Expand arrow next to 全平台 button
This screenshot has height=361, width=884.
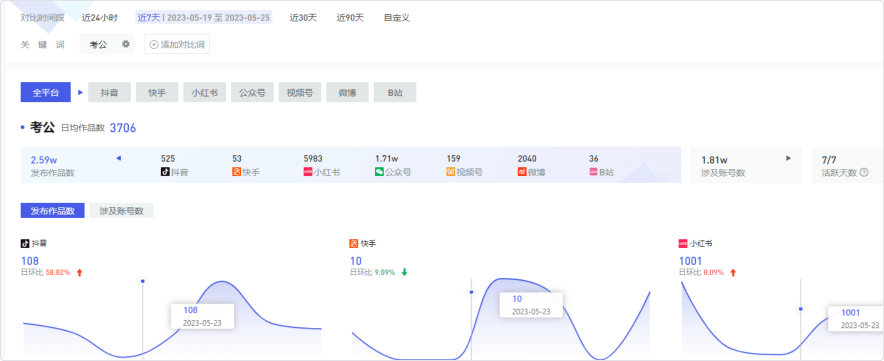(x=80, y=92)
